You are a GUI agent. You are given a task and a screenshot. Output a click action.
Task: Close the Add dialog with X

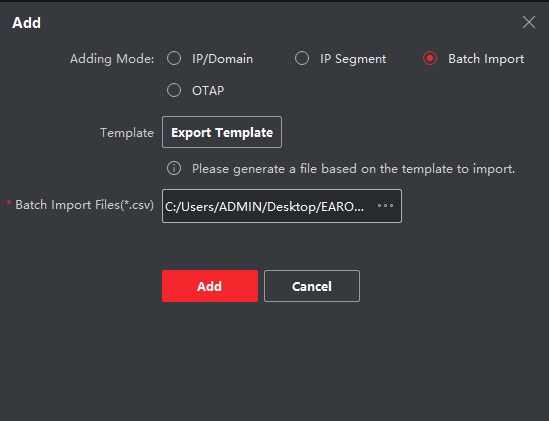pyautogui.click(x=529, y=22)
